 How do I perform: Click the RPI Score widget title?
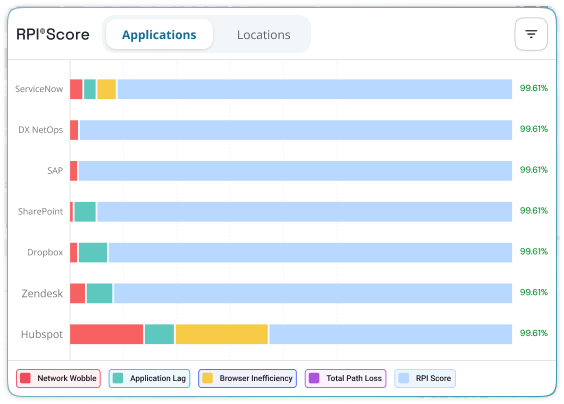click(x=53, y=35)
